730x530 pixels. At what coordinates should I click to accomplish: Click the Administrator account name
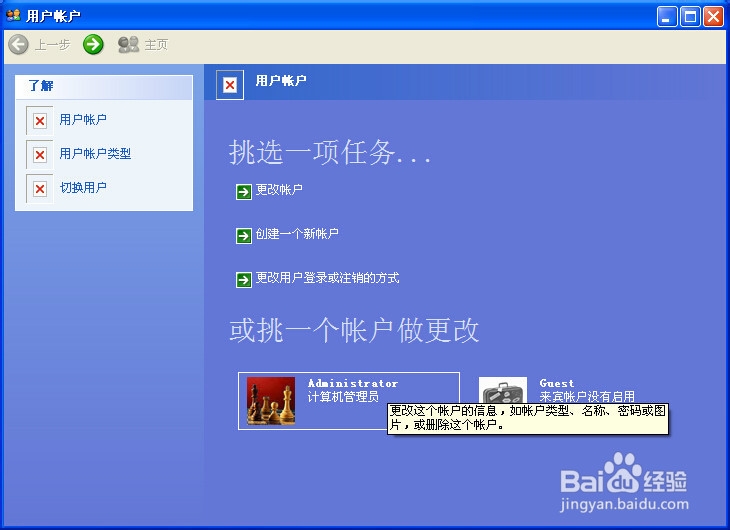coord(353,383)
